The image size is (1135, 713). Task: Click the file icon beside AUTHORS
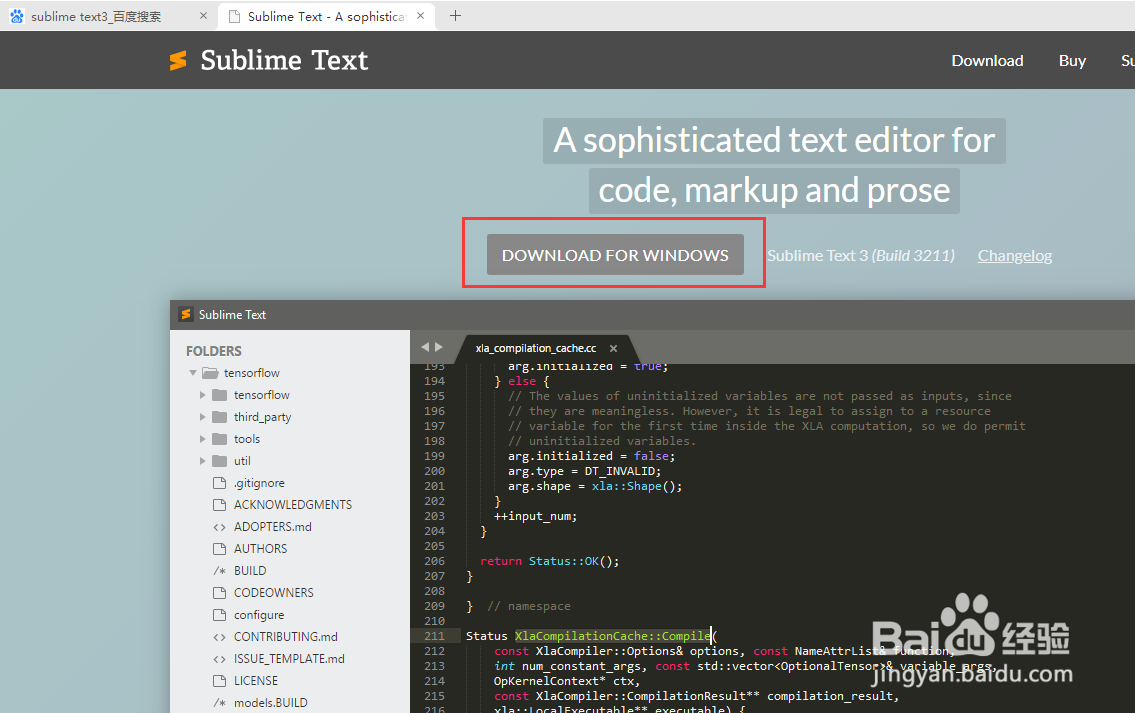pyautogui.click(x=219, y=549)
